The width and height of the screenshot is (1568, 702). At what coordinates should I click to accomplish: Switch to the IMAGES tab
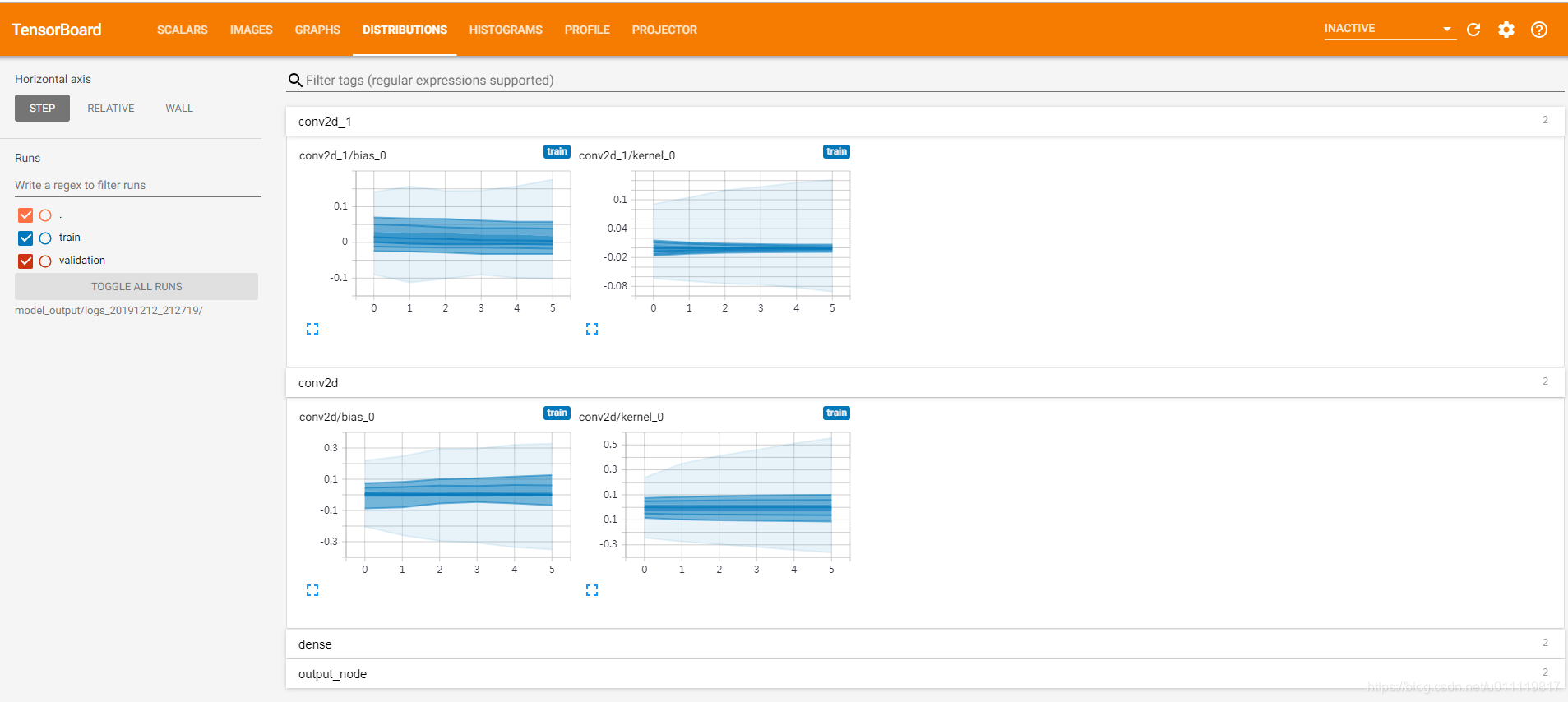point(251,30)
